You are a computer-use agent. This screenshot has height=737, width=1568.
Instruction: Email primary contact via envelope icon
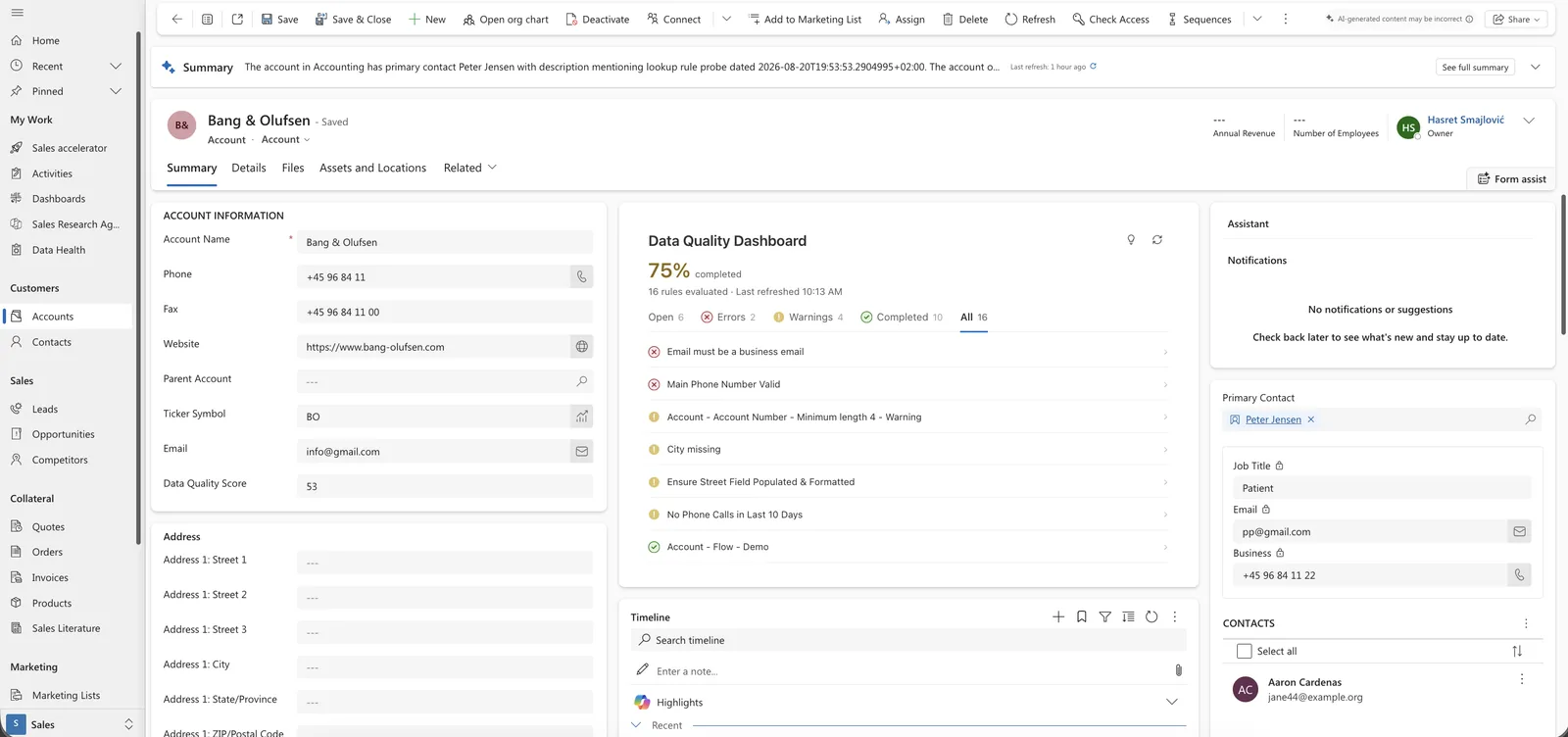(x=1519, y=531)
